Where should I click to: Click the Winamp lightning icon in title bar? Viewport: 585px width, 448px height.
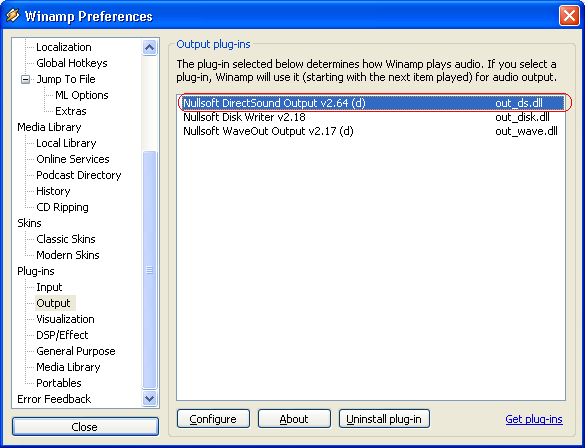tap(13, 16)
